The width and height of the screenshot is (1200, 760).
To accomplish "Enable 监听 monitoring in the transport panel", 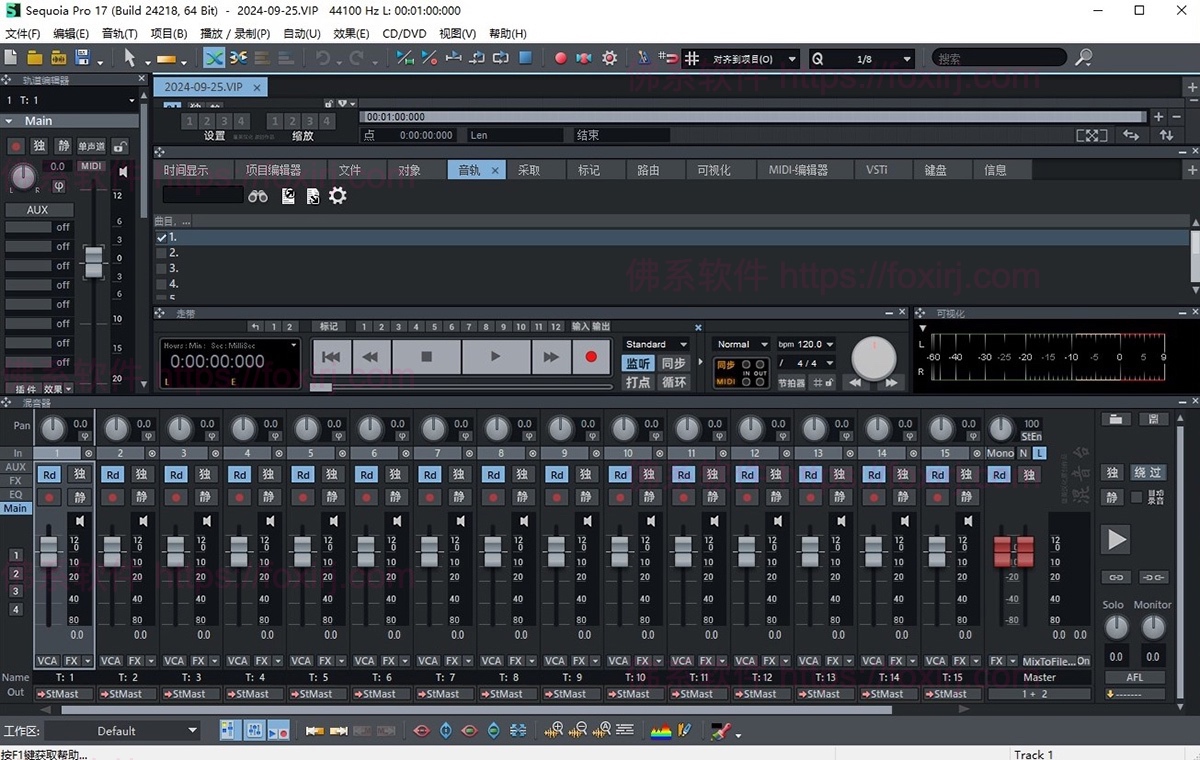I will 637,364.
